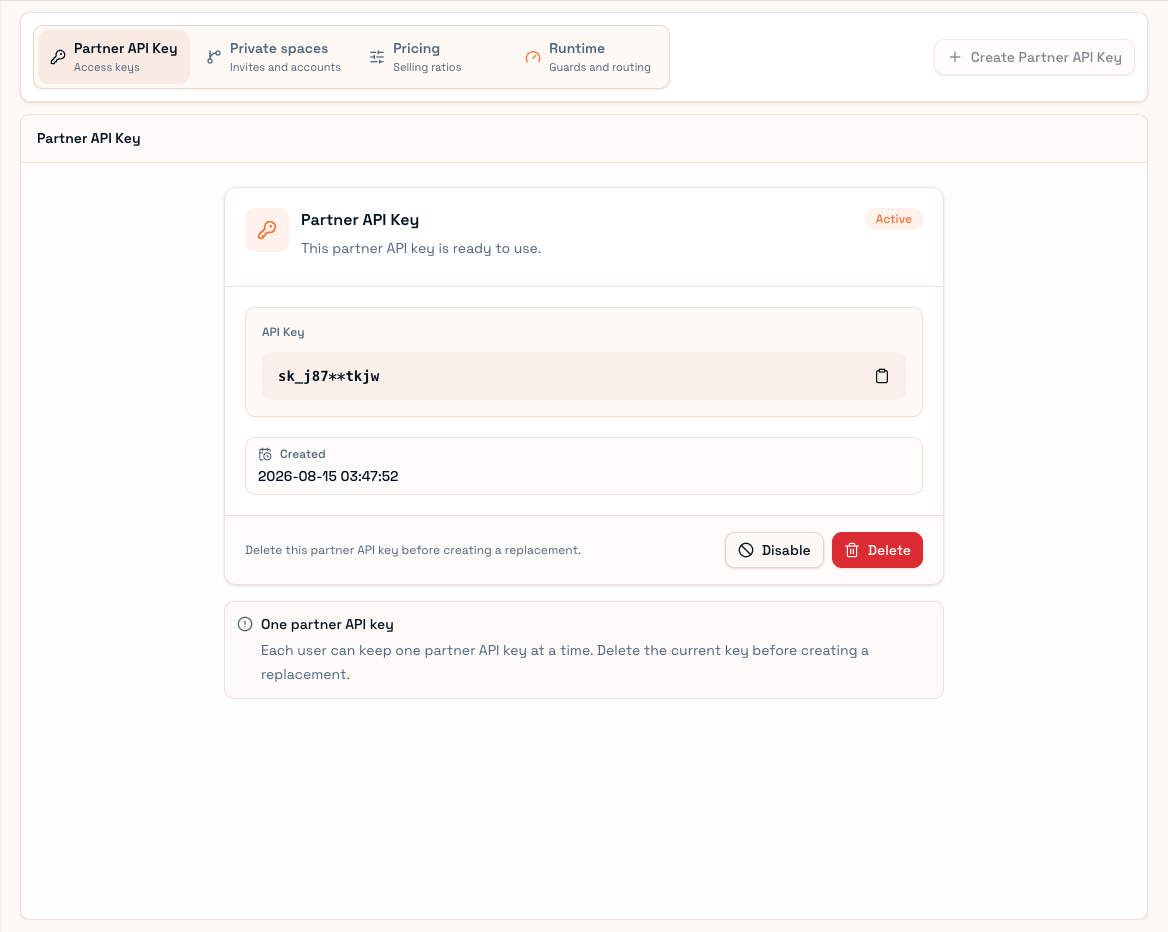Copy the API key with the clipboard icon
Image resolution: width=1168 pixels, height=932 pixels.
(882, 376)
